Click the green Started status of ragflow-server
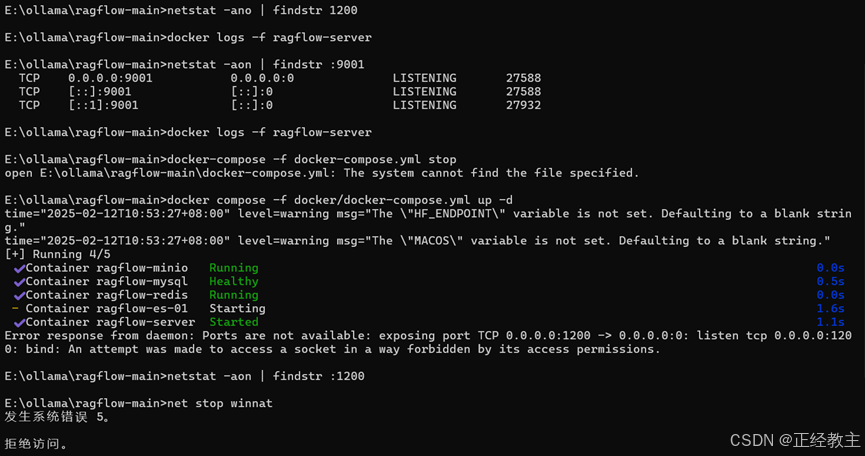 click(x=233, y=322)
